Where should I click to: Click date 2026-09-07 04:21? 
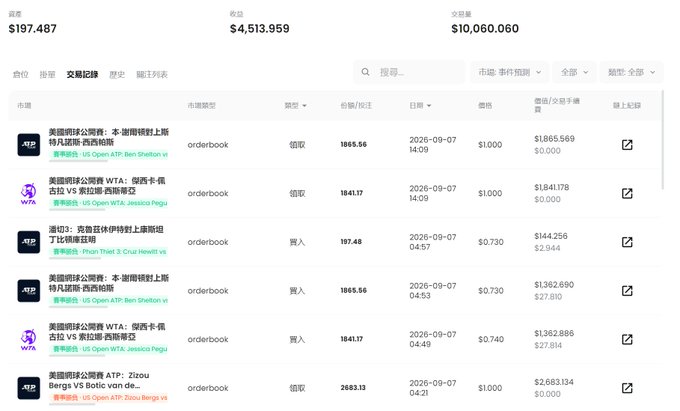(433, 388)
